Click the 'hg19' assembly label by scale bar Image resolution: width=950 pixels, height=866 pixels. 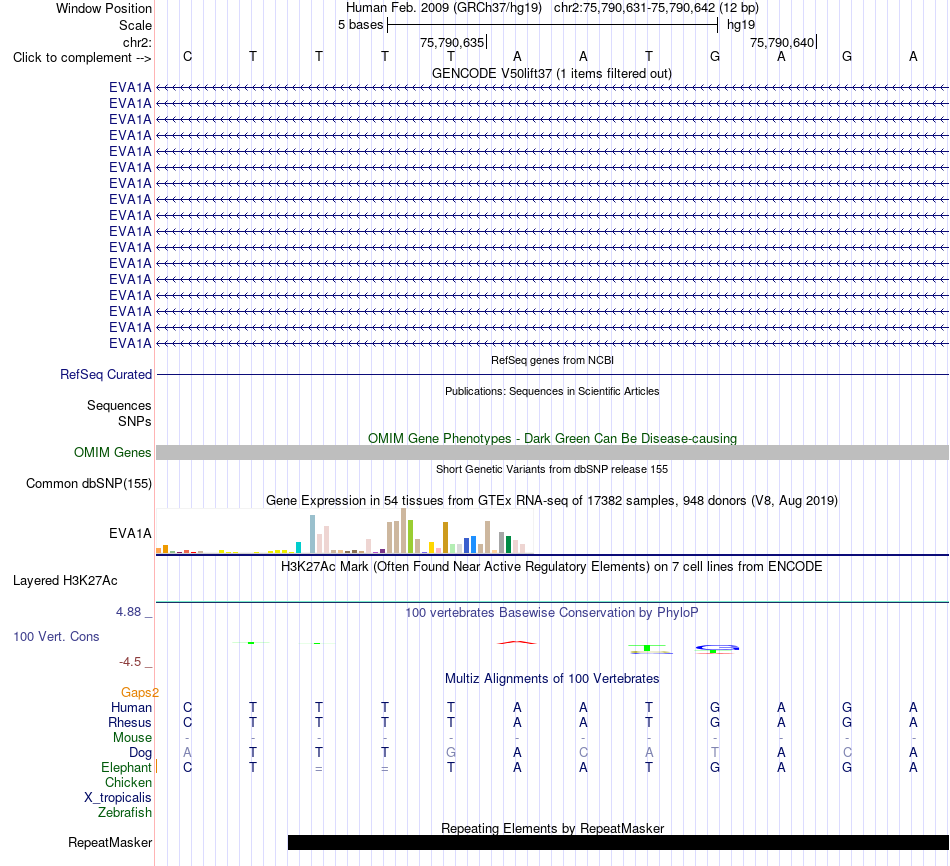[x=740, y=25]
